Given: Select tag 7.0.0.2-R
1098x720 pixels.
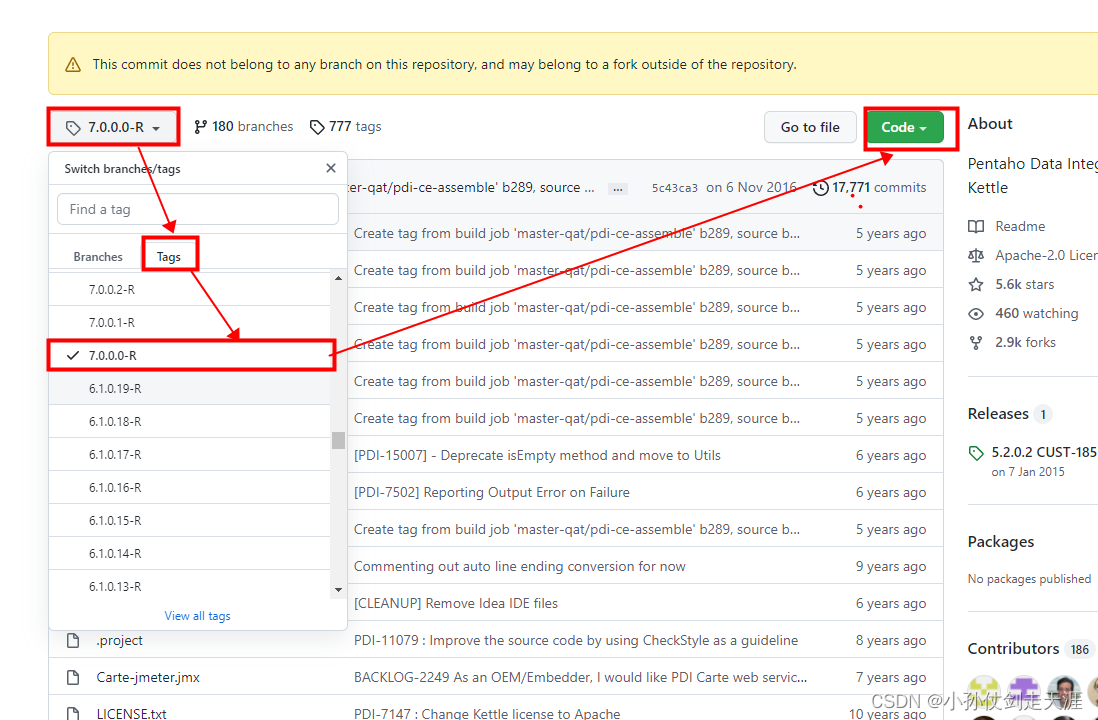Looking at the screenshot, I should click(189, 289).
